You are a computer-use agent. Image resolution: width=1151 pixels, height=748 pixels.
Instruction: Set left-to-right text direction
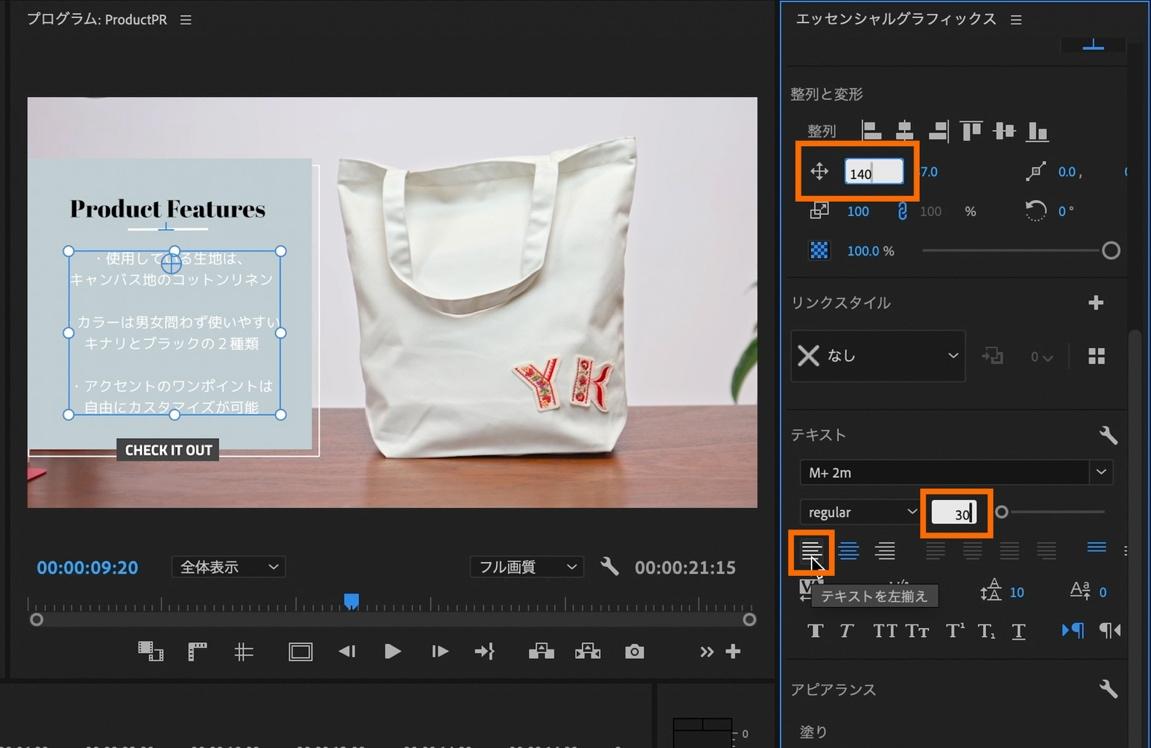click(1072, 630)
